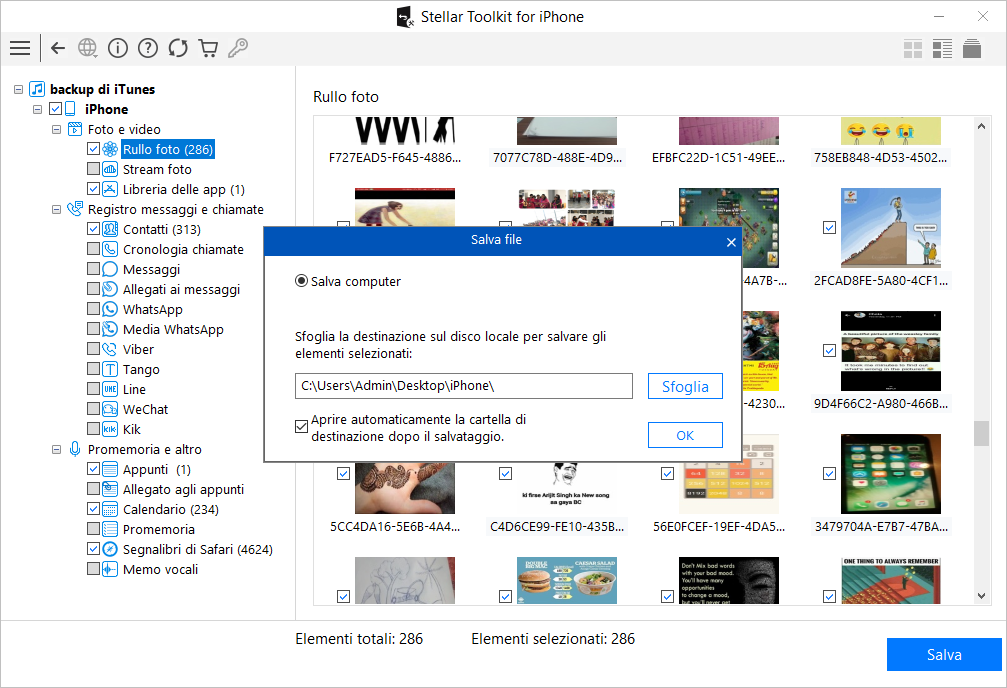The width and height of the screenshot is (1007, 688).
Task: Open the hamburger menu
Action: (x=19, y=48)
